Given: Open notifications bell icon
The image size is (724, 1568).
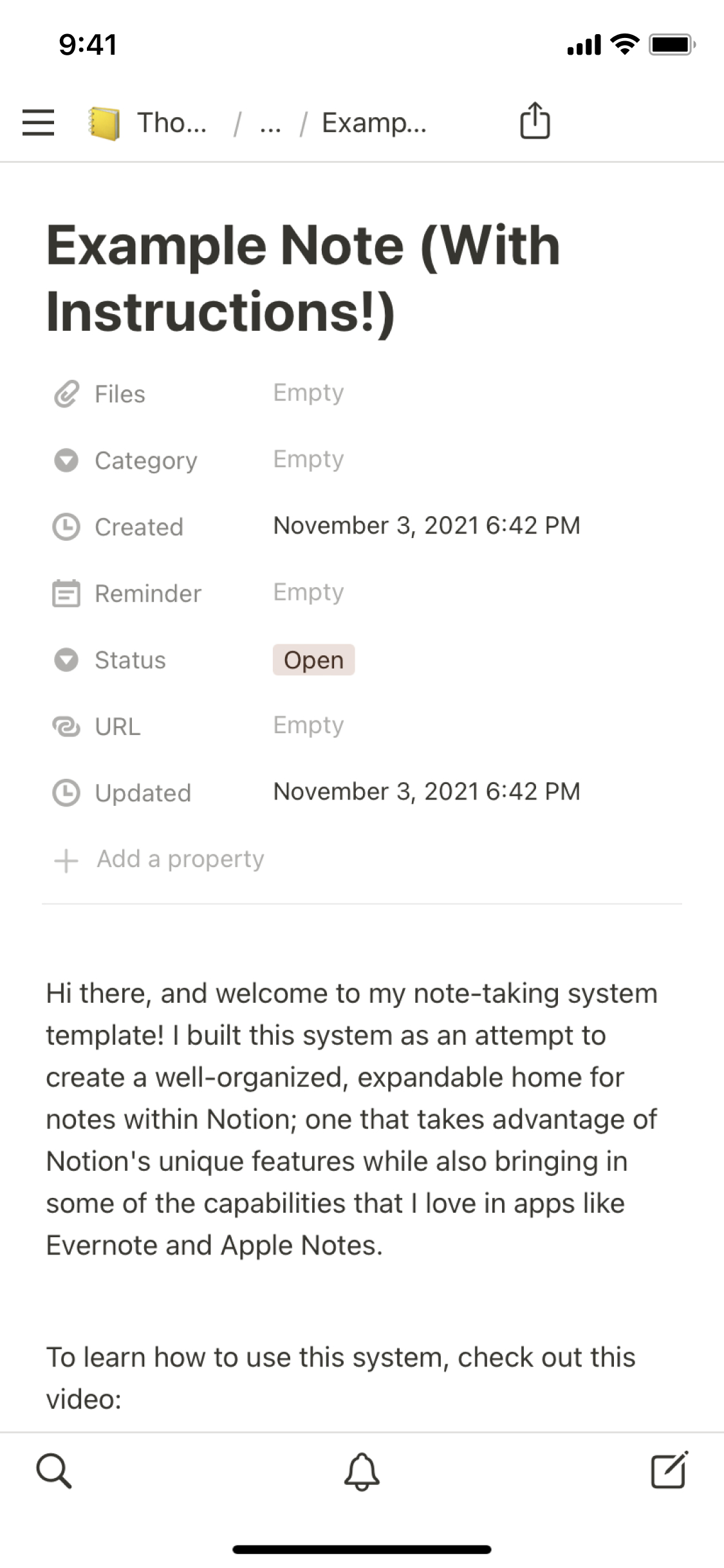Looking at the screenshot, I should tap(362, 1471).
